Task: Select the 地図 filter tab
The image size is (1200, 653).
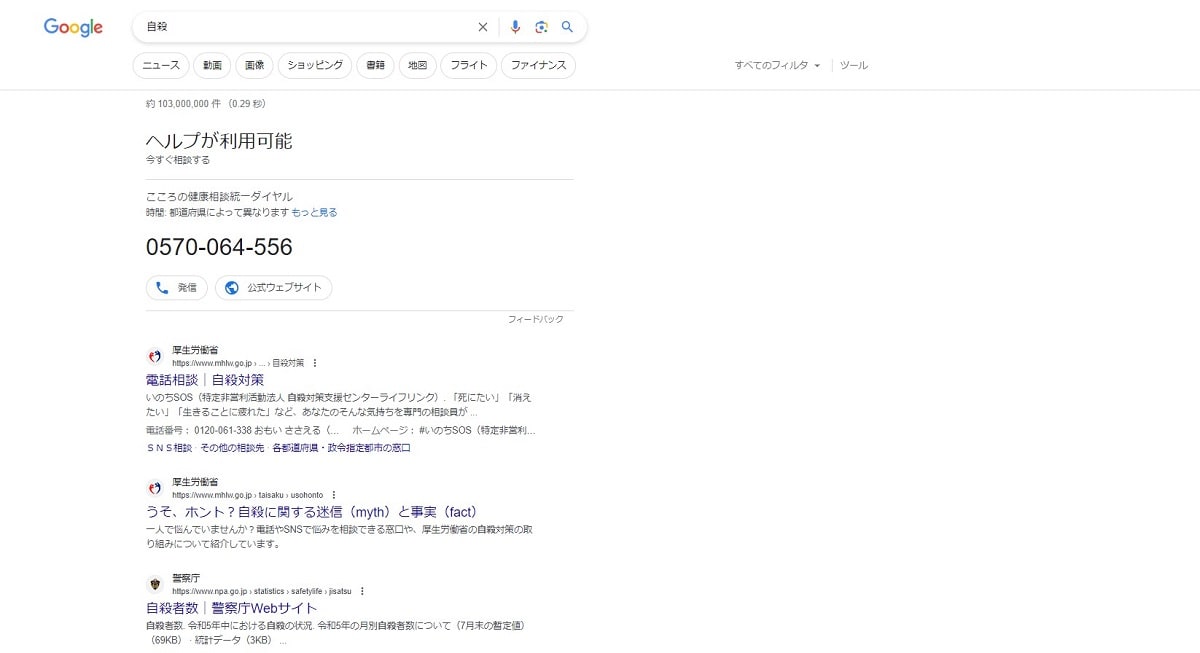Action: [x=418, y=65]
